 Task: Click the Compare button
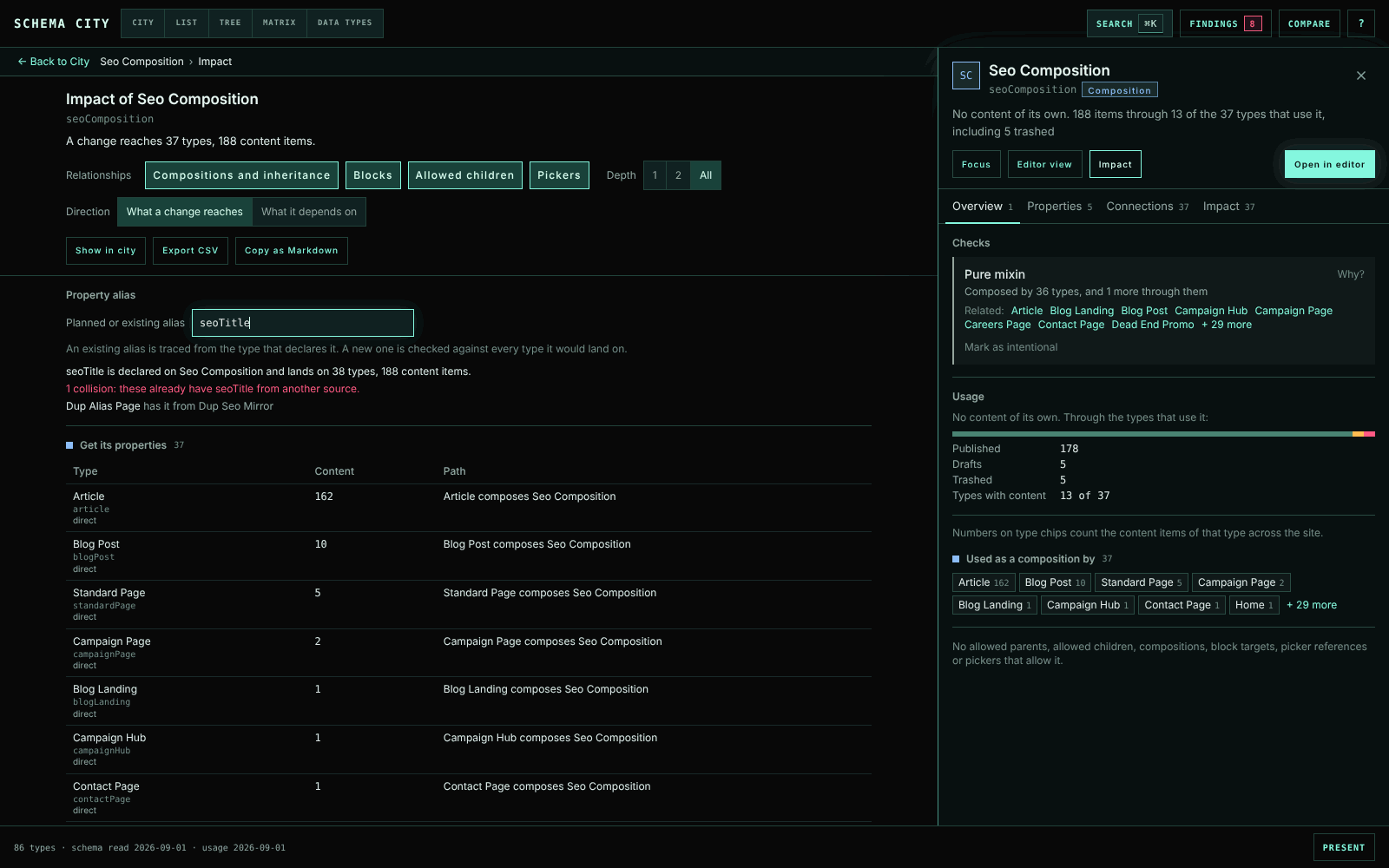[1309, 23]
